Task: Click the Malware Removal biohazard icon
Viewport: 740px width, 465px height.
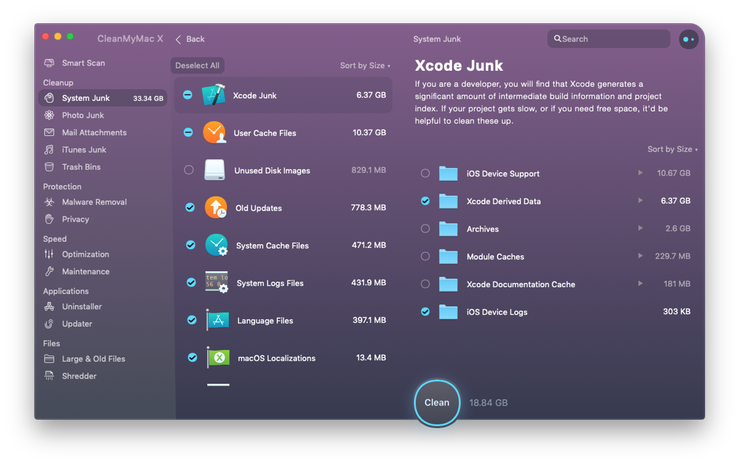Action: click(49, 202)
